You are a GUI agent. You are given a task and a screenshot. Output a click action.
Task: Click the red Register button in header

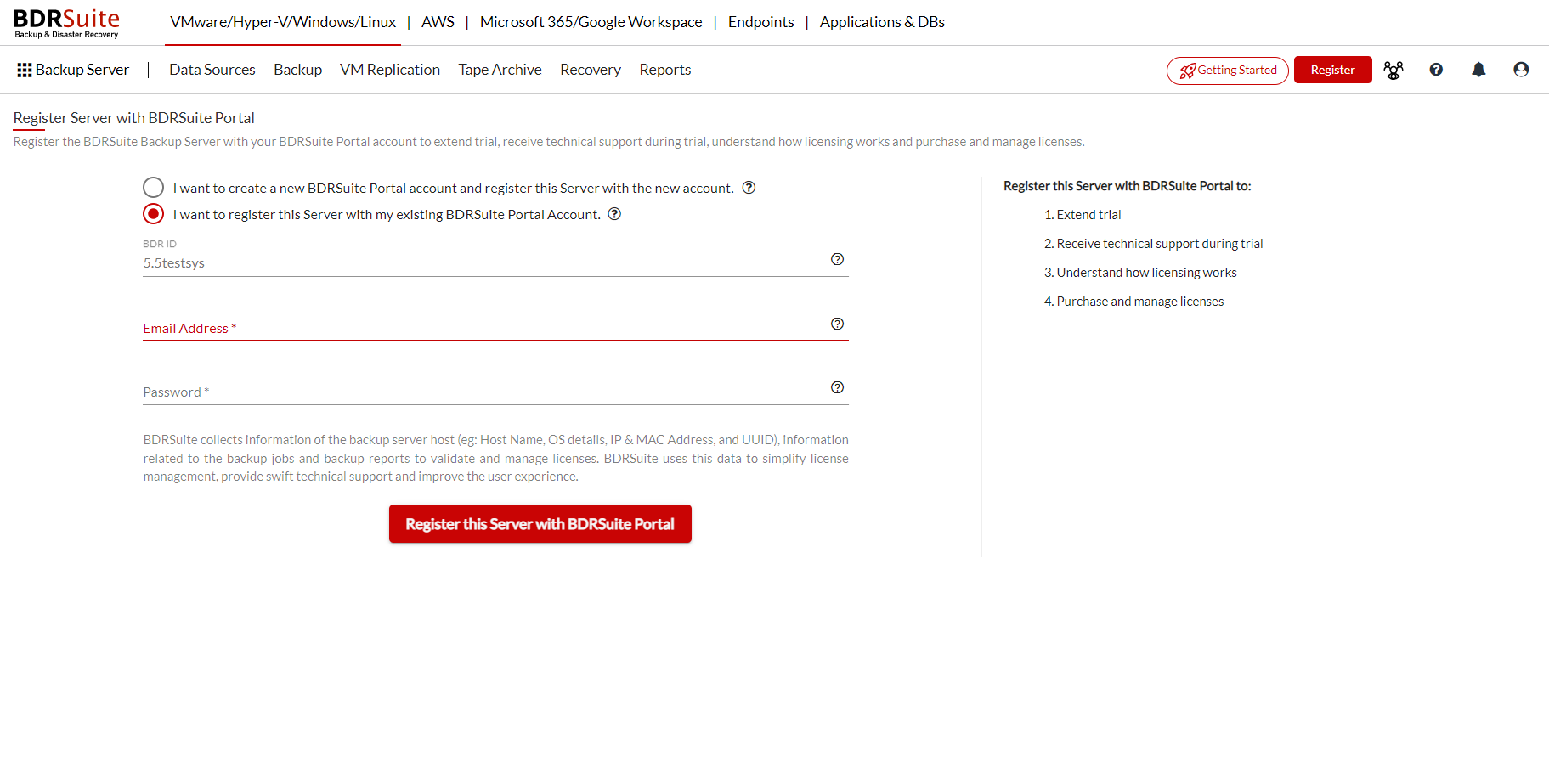(1332, 70)
